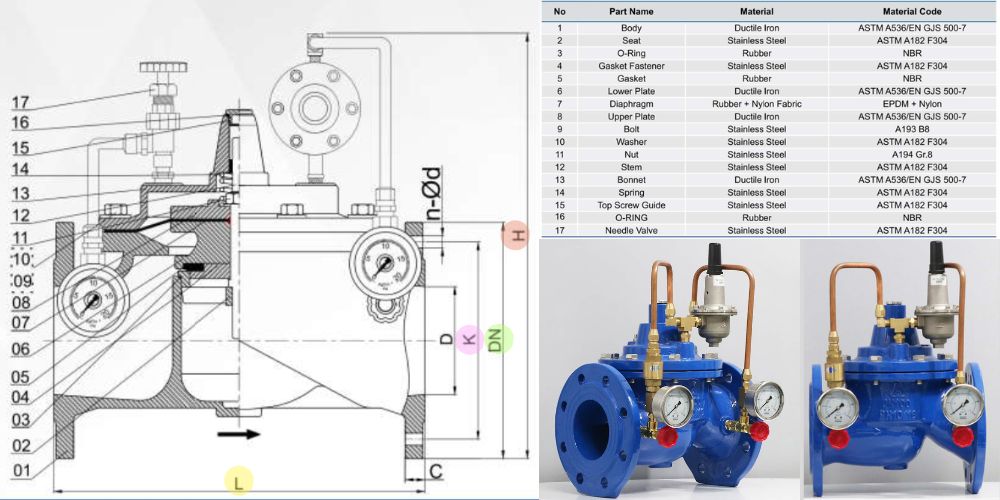
Task: Click the black flow direction arrow
Action: pyautogui.click(x=238, y=434)
